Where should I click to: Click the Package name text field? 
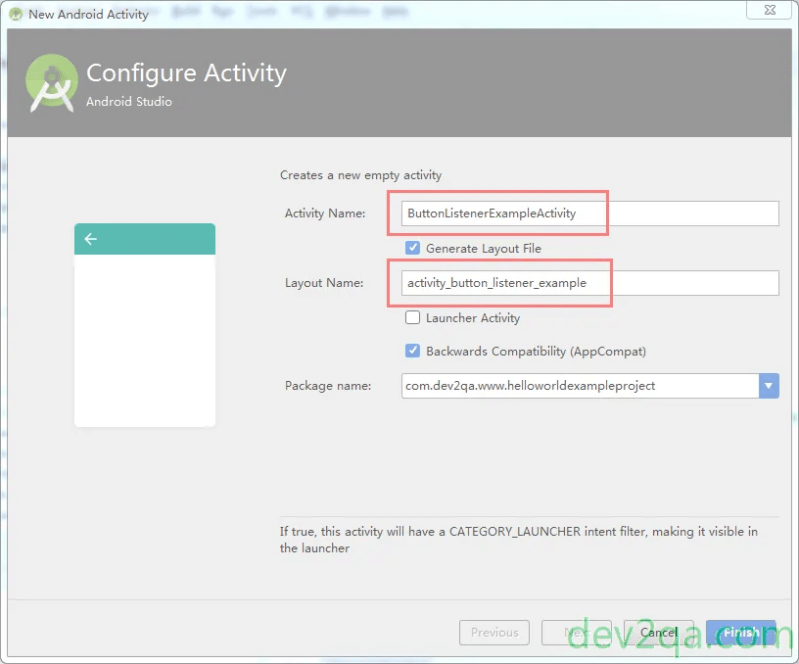pos(580,386)
